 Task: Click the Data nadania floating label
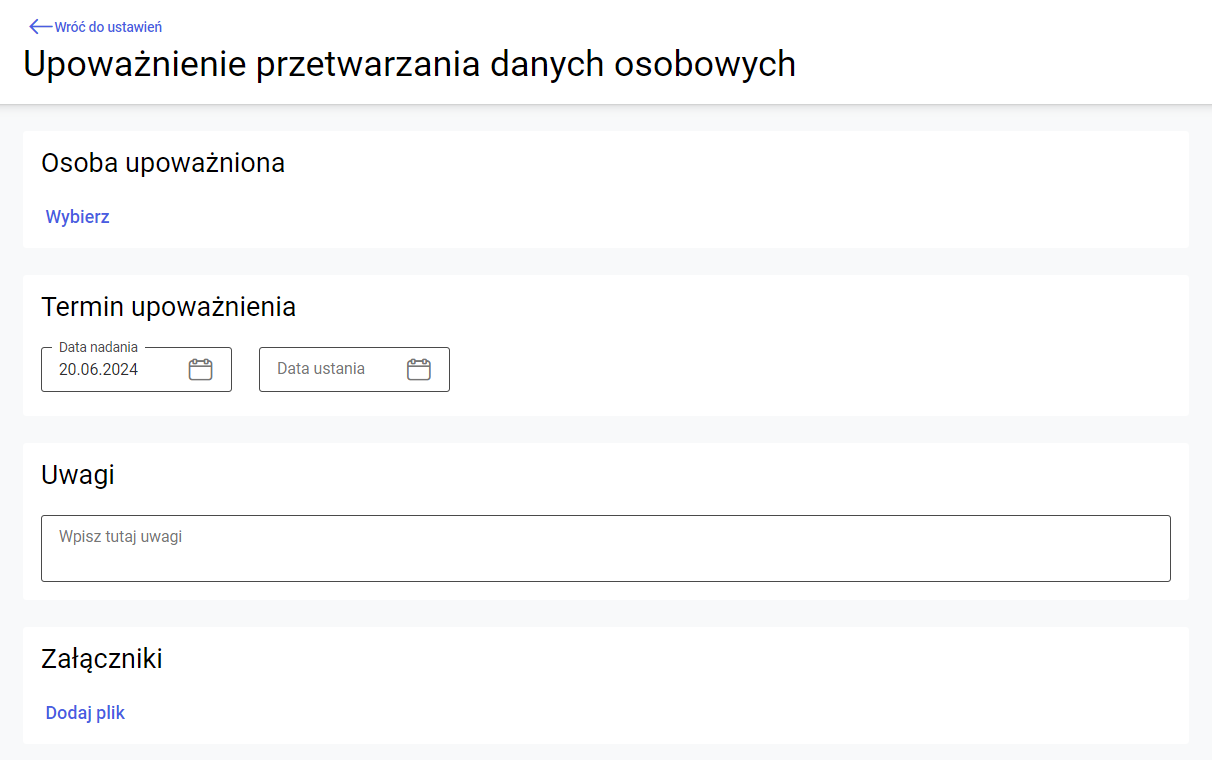pyautogui.click(x=98, y=347)
